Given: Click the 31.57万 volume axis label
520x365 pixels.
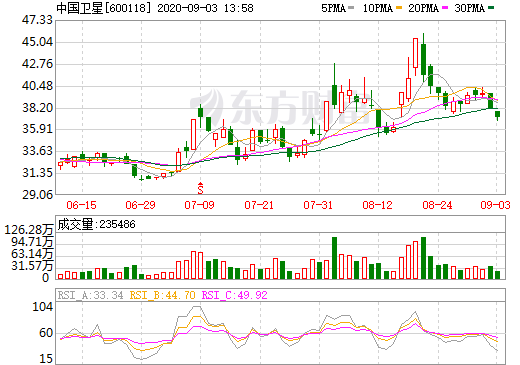Looking at the screenshot, I should (x=32, y=266).
